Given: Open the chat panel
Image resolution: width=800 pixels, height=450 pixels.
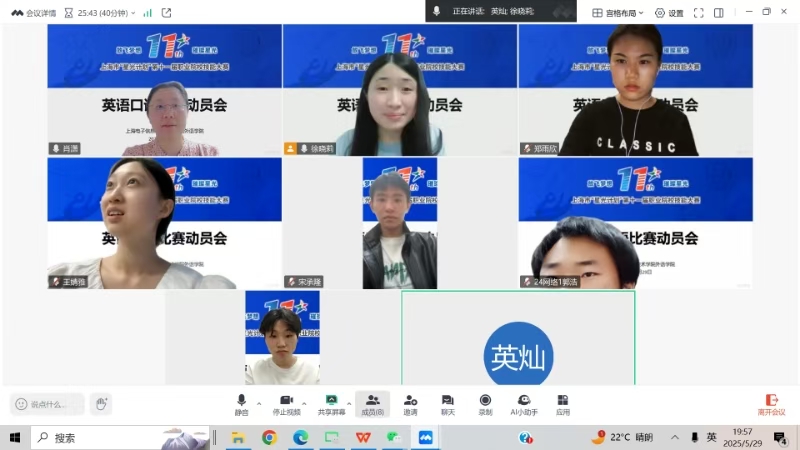Looking at the screenshot, I should 447,403.
